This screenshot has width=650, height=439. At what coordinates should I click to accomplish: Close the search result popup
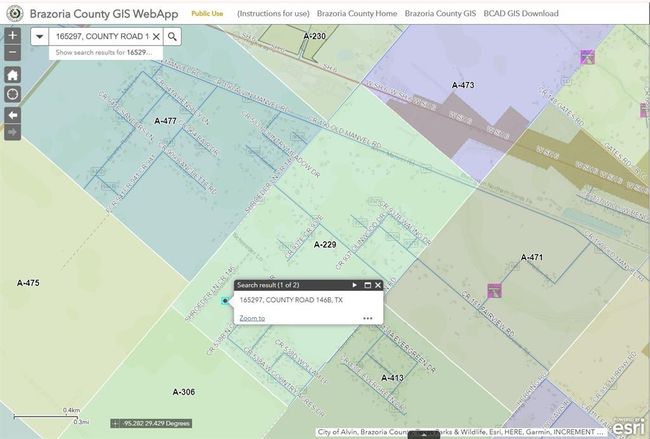pyautogui.click(x=378, y=285)
